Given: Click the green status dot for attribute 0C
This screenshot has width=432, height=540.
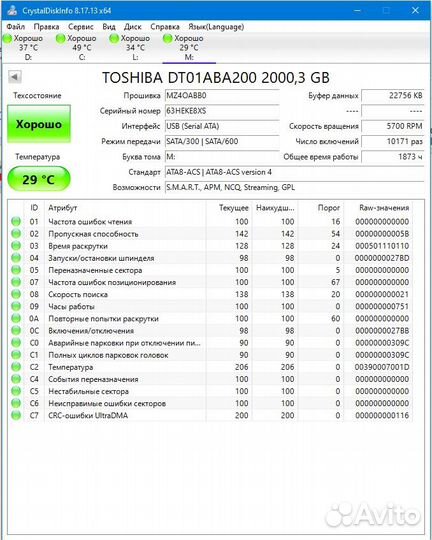Looking at the screenshot, I should [16, 331].
